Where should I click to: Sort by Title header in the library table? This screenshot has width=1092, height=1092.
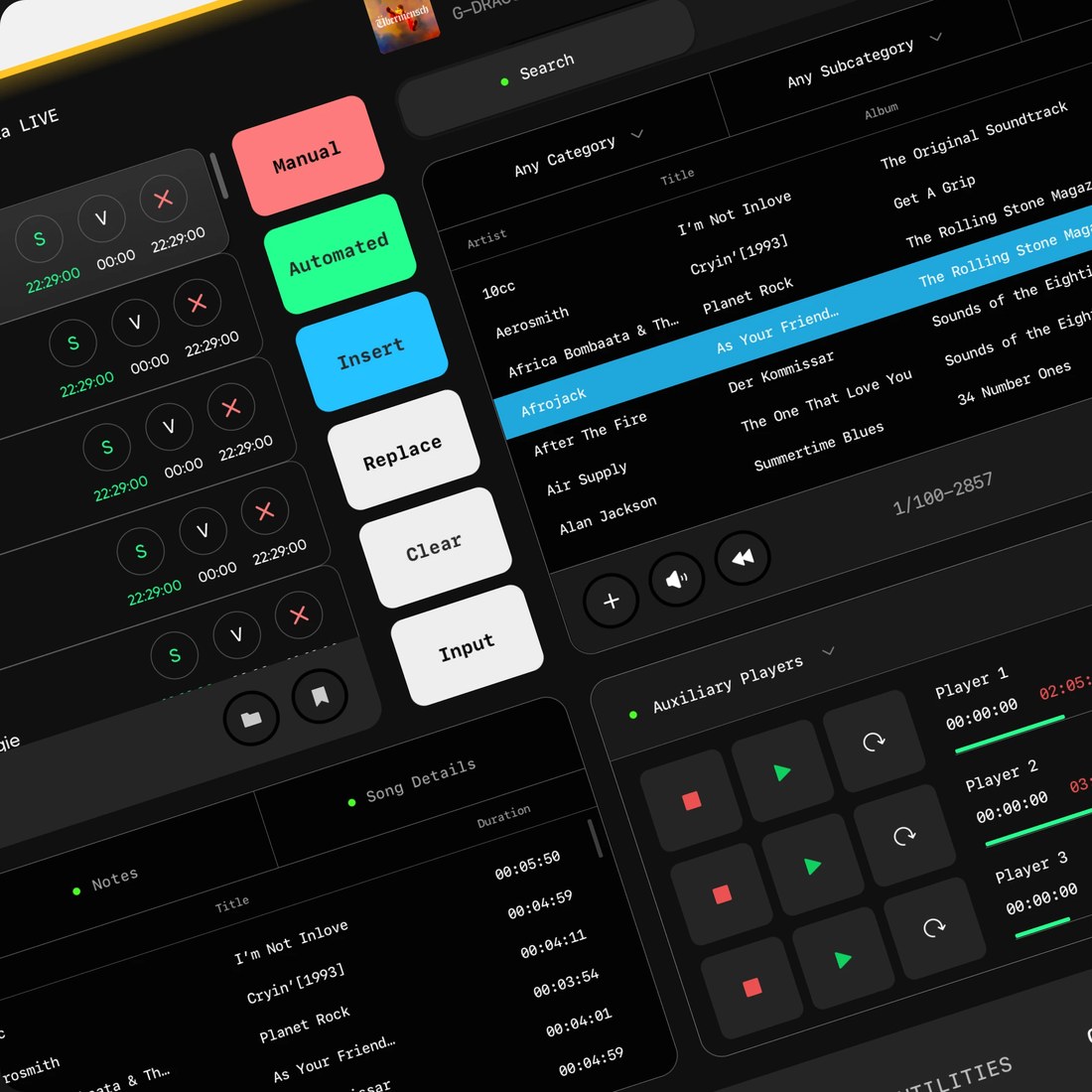click(677, 177)
